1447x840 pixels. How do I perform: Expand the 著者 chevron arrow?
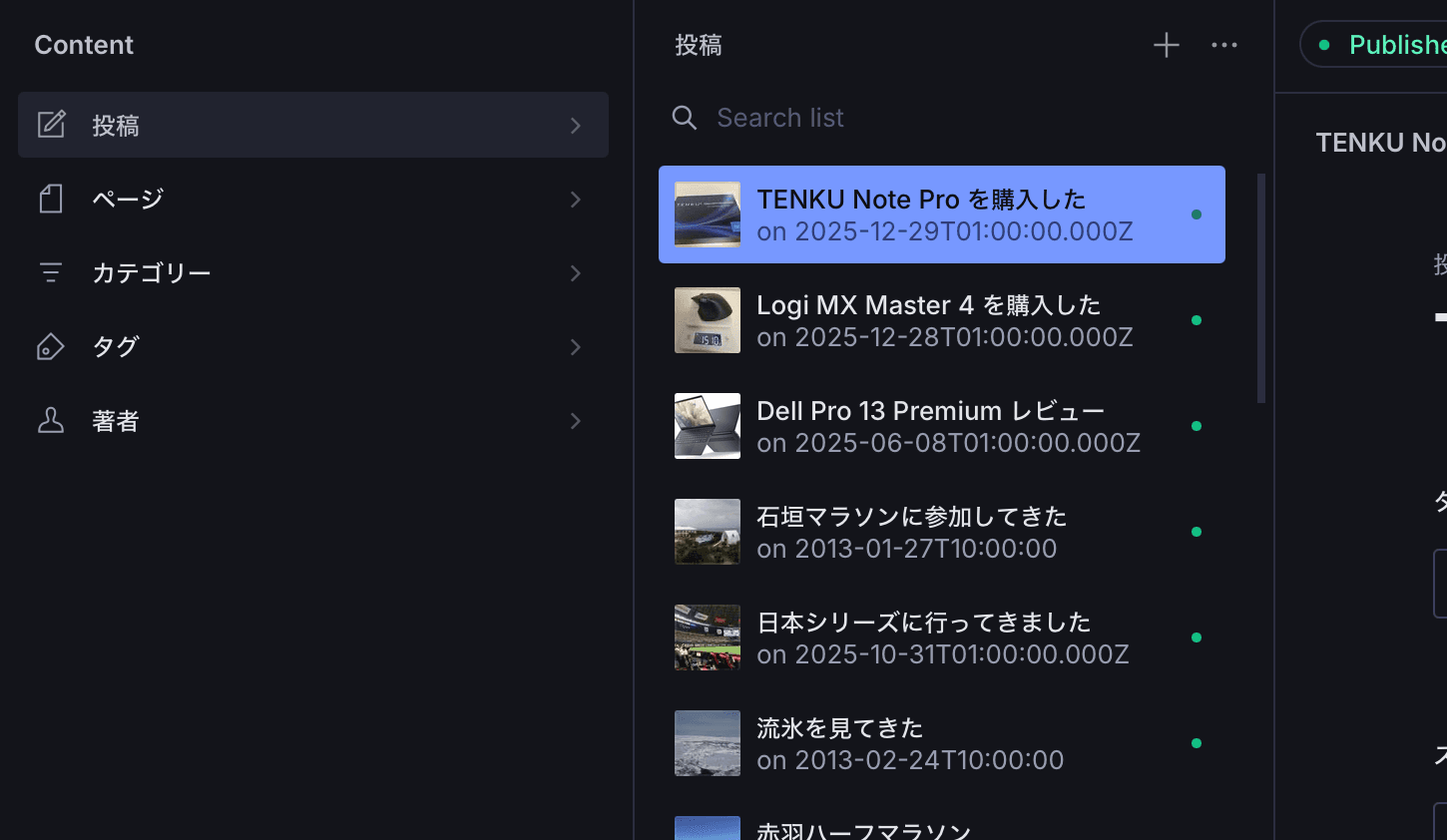coord(576,421)
